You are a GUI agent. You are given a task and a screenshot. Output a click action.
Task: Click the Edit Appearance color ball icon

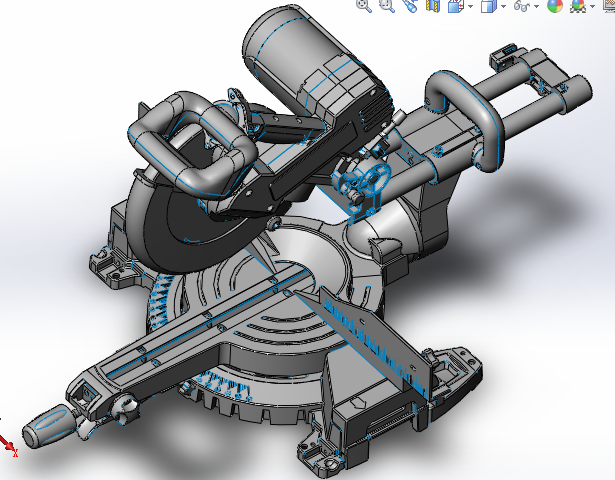click(555, 5)
